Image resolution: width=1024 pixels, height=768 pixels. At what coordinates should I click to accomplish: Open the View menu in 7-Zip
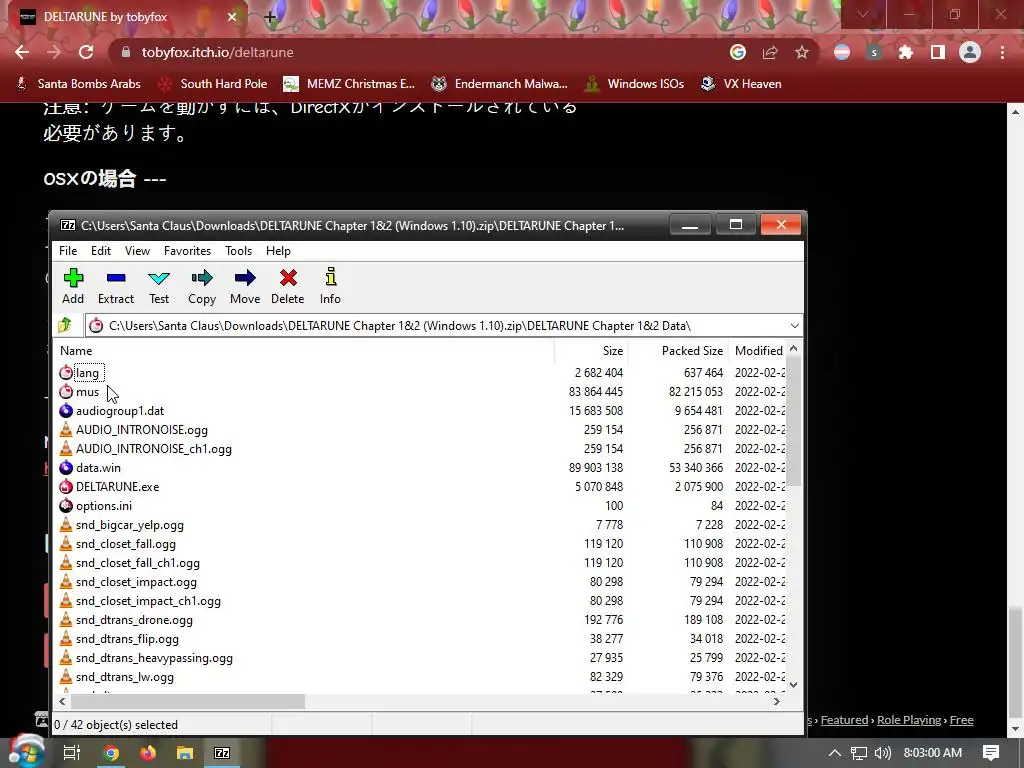pos(137,251)
